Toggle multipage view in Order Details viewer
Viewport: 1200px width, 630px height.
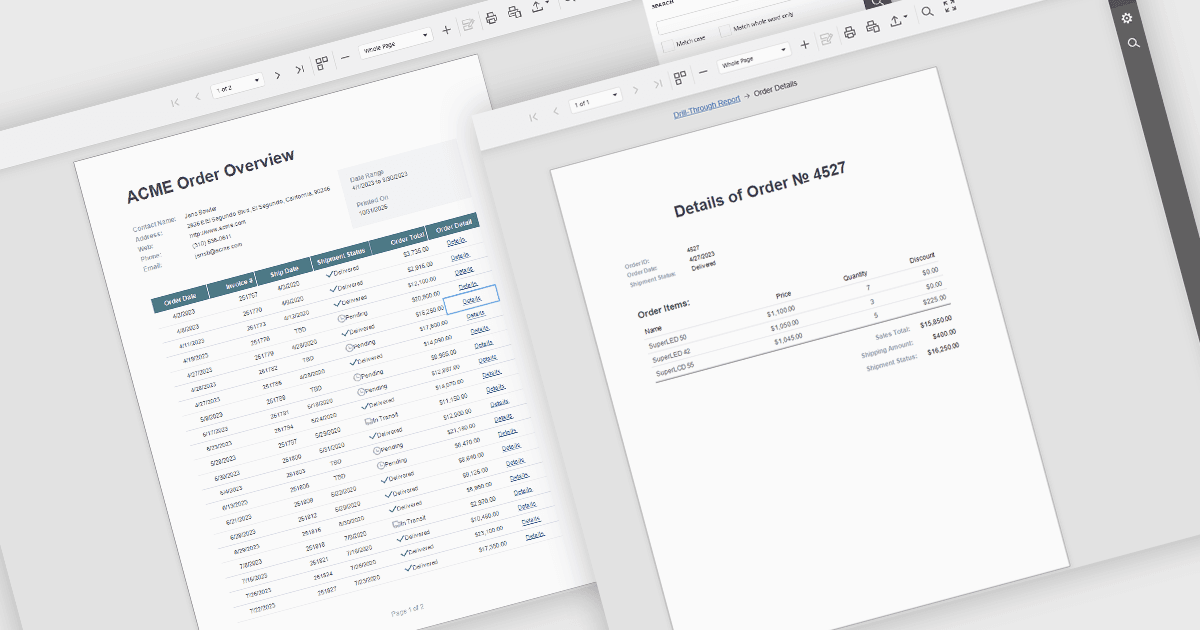(x=680, y=77)
